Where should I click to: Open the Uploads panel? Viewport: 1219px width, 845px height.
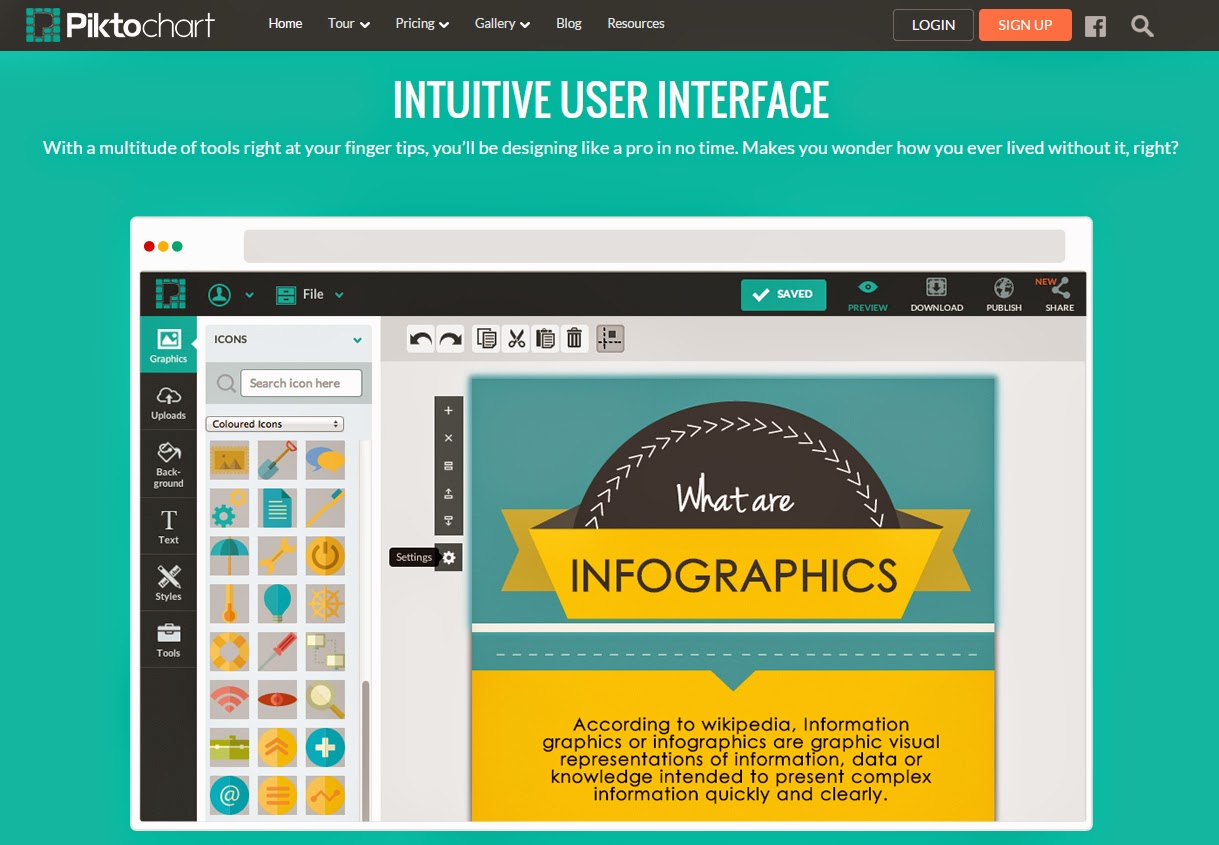[168, 402]
